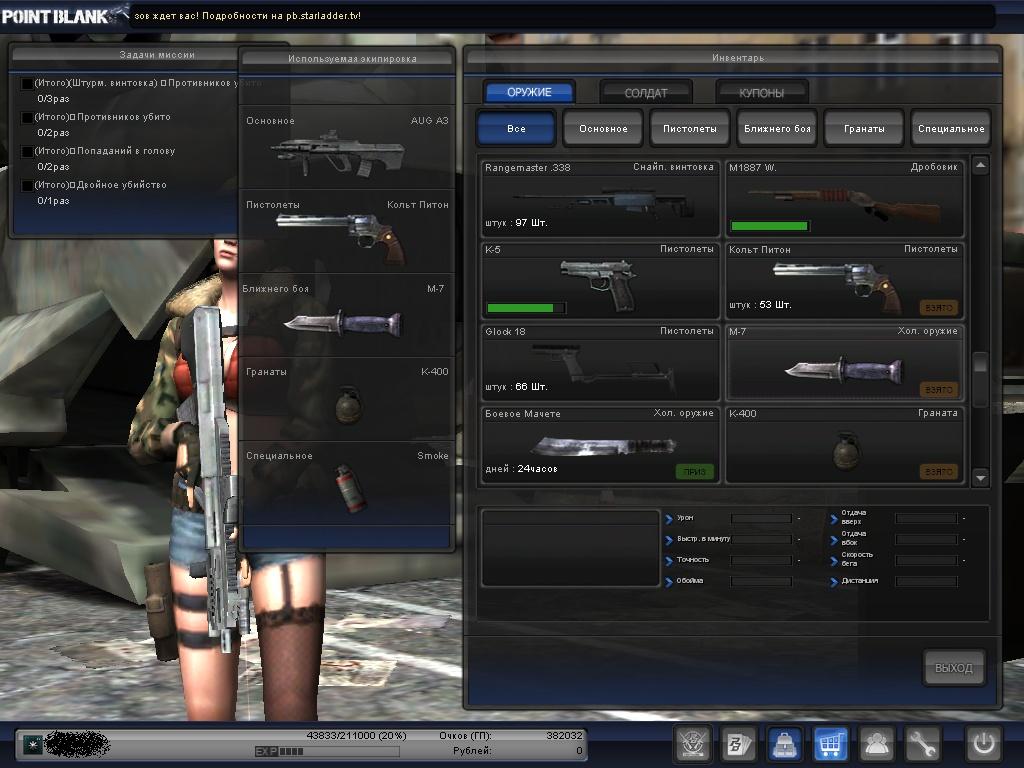Pick the Rangemaster .338 sniper rifle card
Image resolution: width=1024 pixels, height=768 pixels.
click(x=600, y=199)
